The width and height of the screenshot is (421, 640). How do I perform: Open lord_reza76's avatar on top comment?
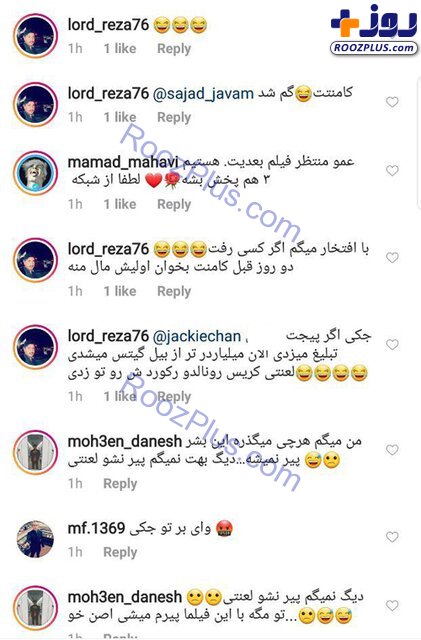tap(36, 36)
